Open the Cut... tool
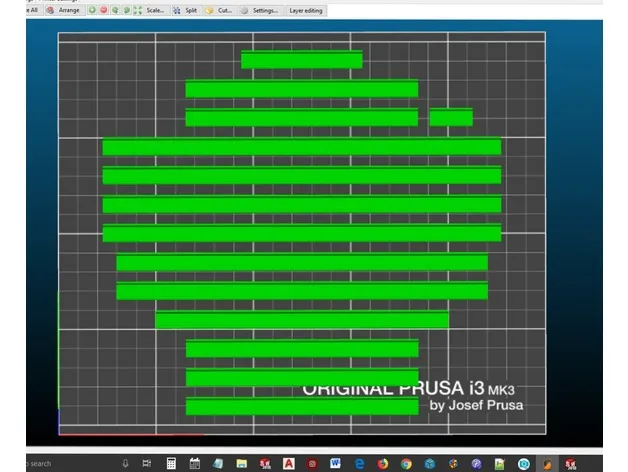628x472 pixels. pos(219,10)
